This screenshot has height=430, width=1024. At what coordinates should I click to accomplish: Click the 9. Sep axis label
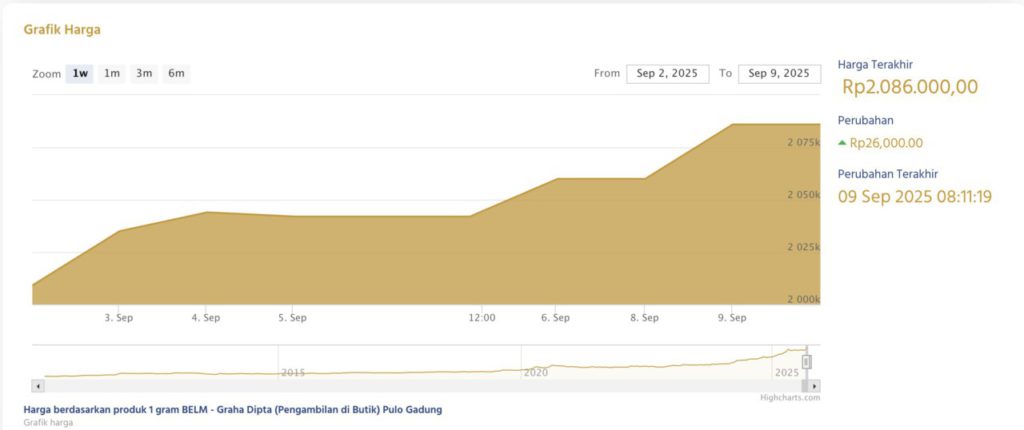732,318
